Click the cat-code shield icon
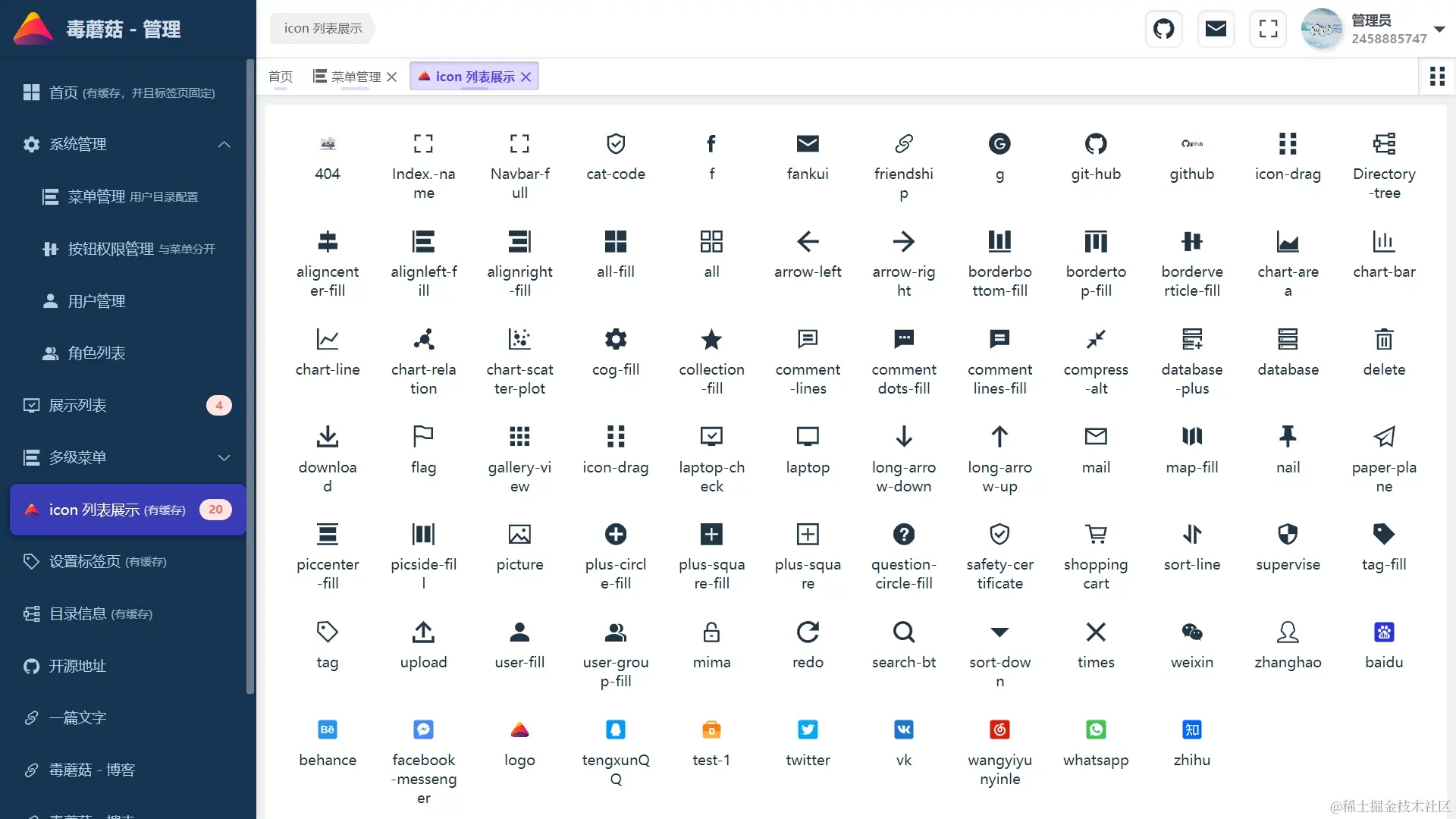This screenshot has width=1456, height=819. (x=616, y=143)
